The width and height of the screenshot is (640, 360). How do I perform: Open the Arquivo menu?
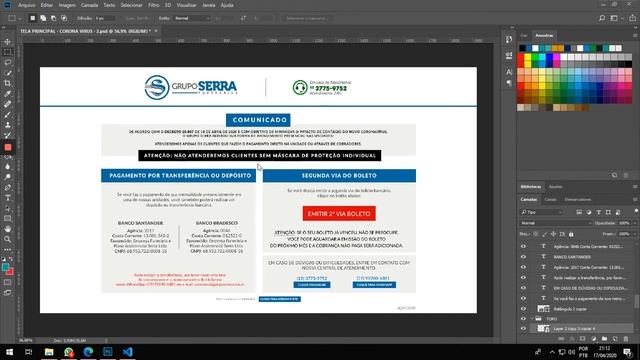(x=27, y=5)
